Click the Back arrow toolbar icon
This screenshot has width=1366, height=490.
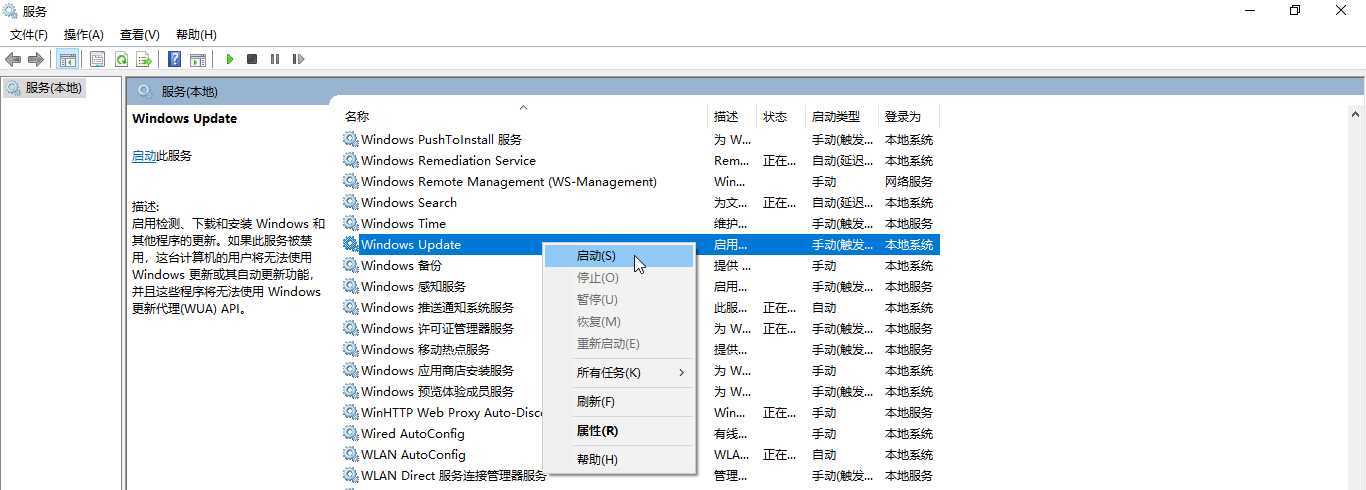tap(13, 59)
